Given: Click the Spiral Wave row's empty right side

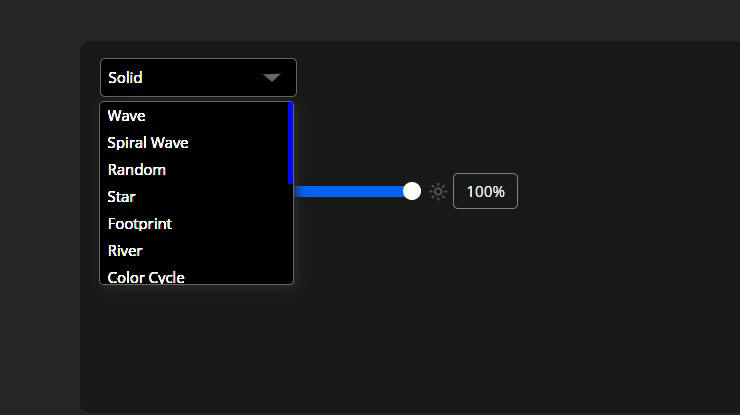Looking at the screenshot, I should 250,143.
